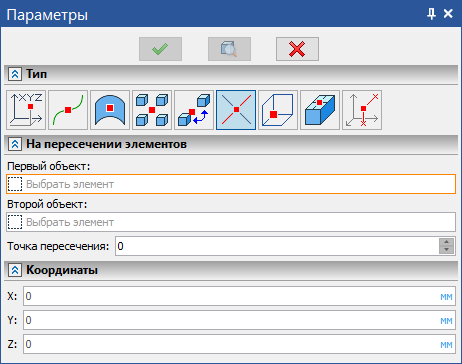This screenshot has height=364, width=462.
Task: Decrease Точка пересечения with down arrow
Action: coord(447,250)
